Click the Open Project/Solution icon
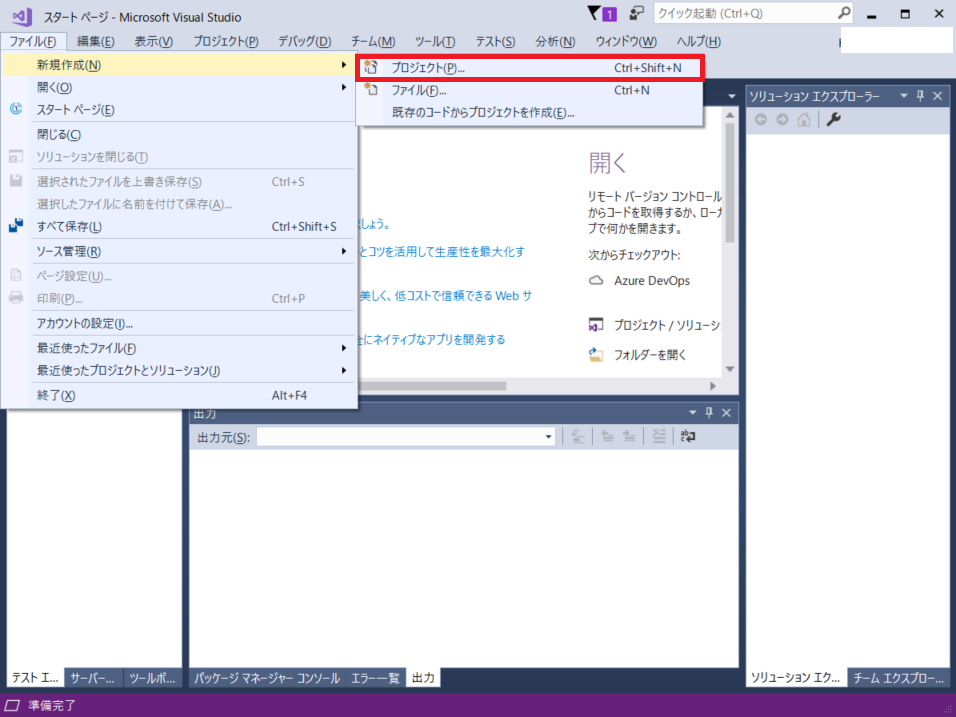 (x=596, y=325)
